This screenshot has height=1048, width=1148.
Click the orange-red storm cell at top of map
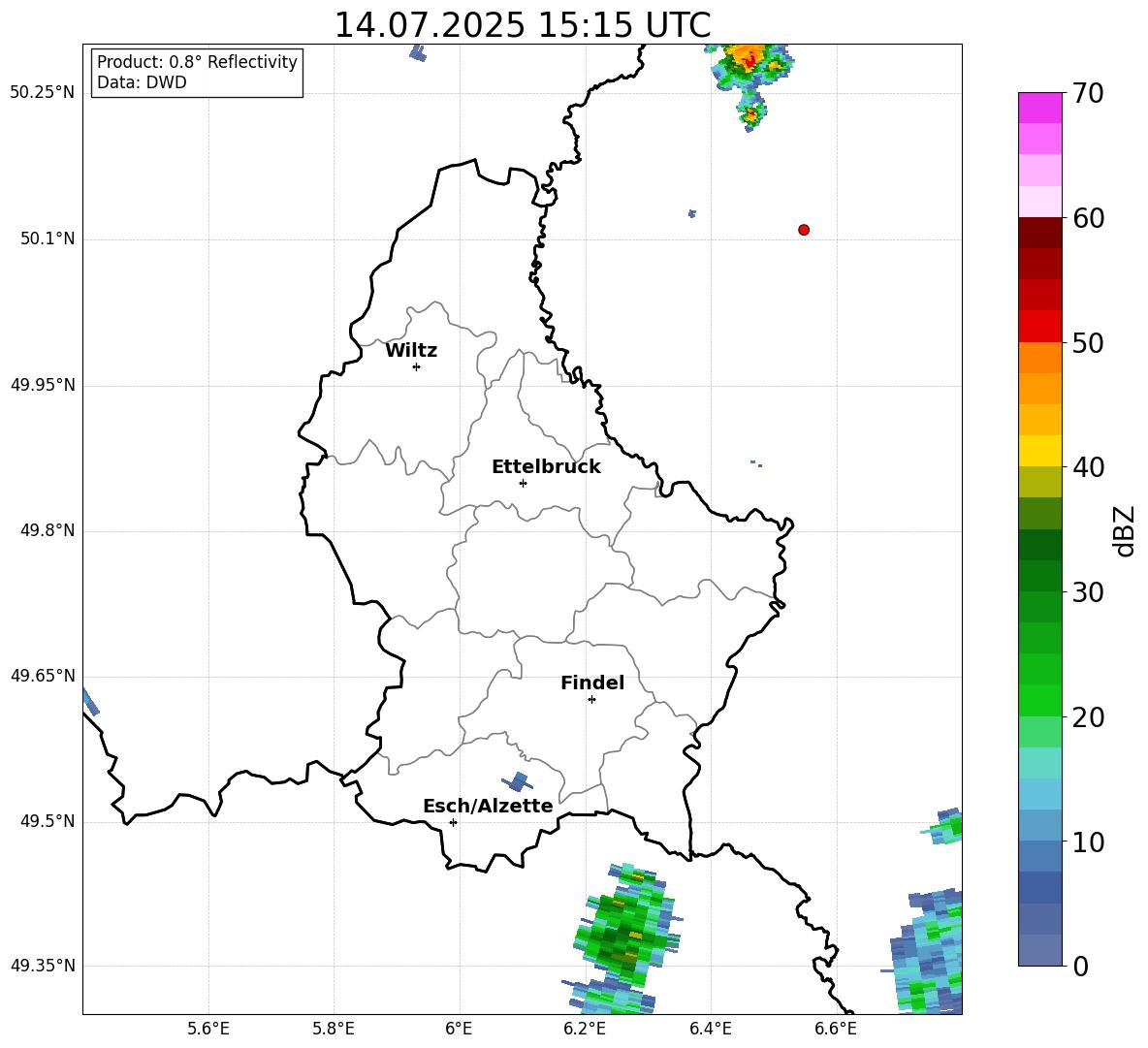tap(749, 67)
